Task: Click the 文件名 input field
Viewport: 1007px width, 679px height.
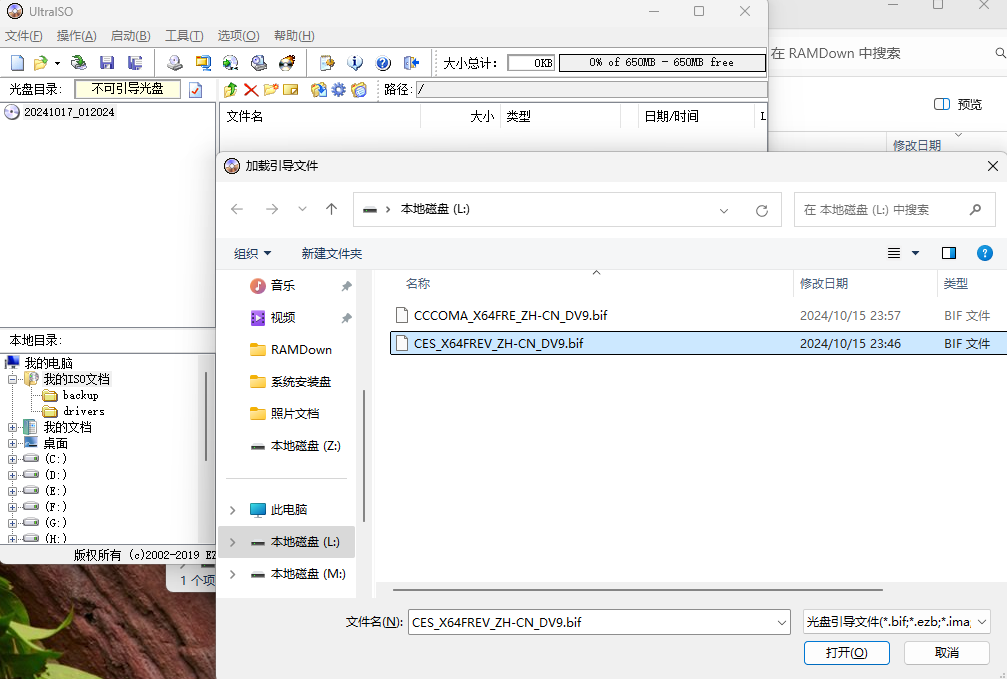Action: (599, 622)
